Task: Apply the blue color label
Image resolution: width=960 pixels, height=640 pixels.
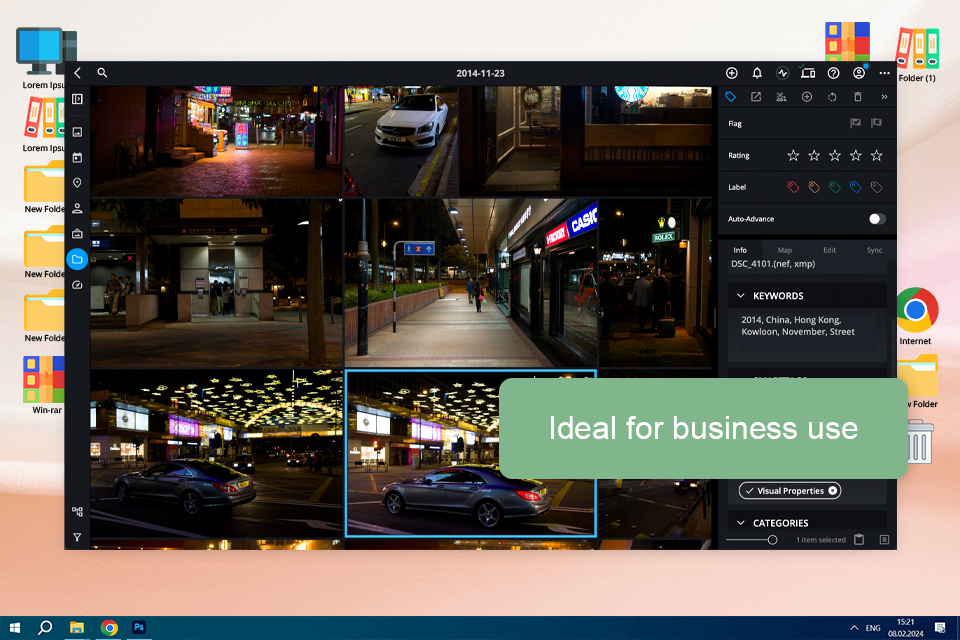Action: (x=855, y=187)
